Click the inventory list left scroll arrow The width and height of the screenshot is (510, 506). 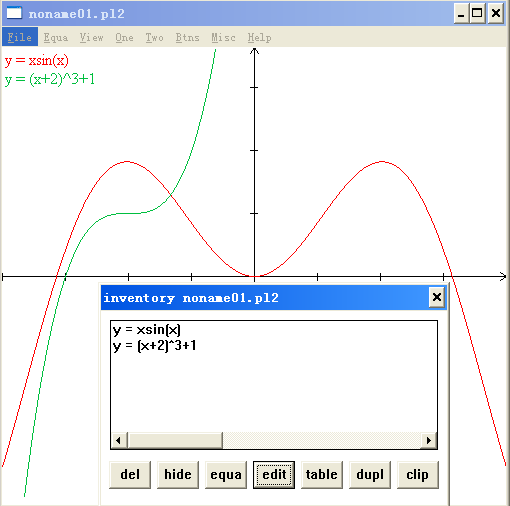click(x=119, y=440)
